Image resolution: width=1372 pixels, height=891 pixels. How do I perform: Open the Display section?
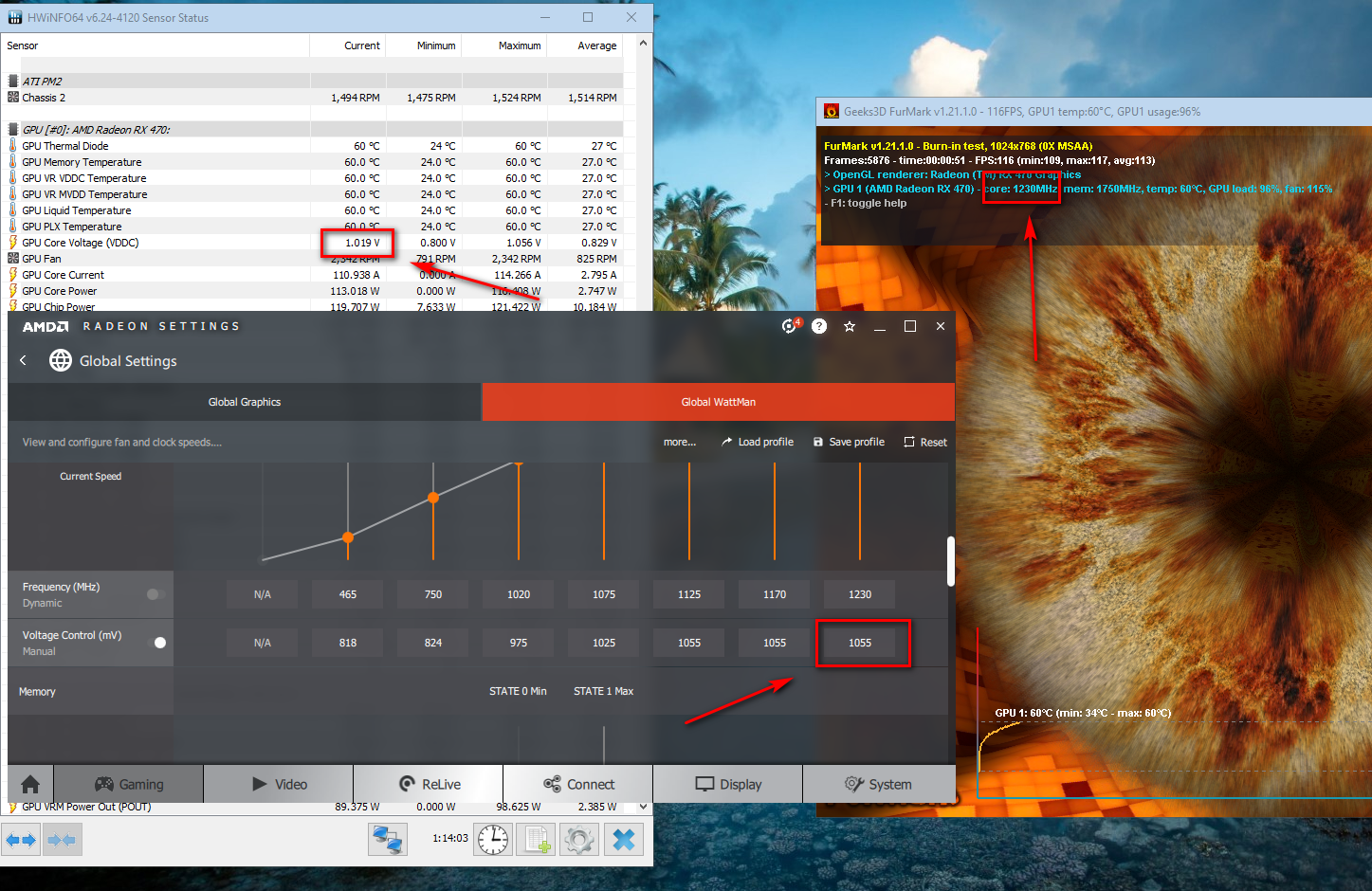coord(728,784)
